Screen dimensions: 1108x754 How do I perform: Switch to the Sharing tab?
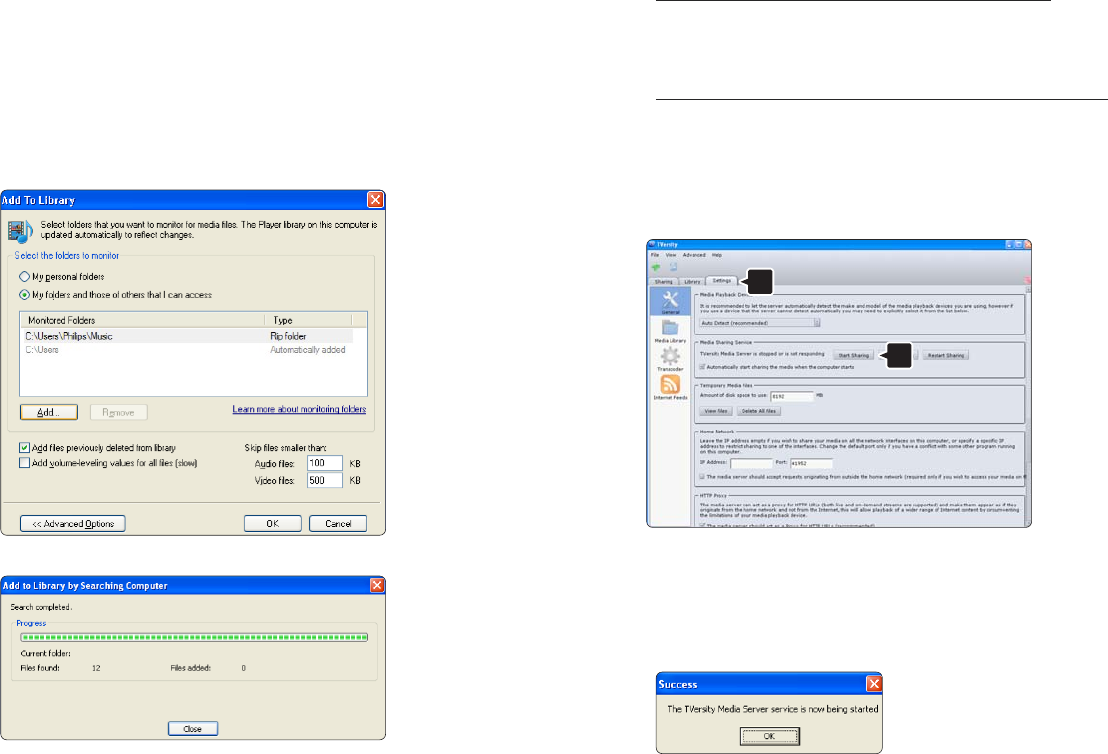click(664, 281)
